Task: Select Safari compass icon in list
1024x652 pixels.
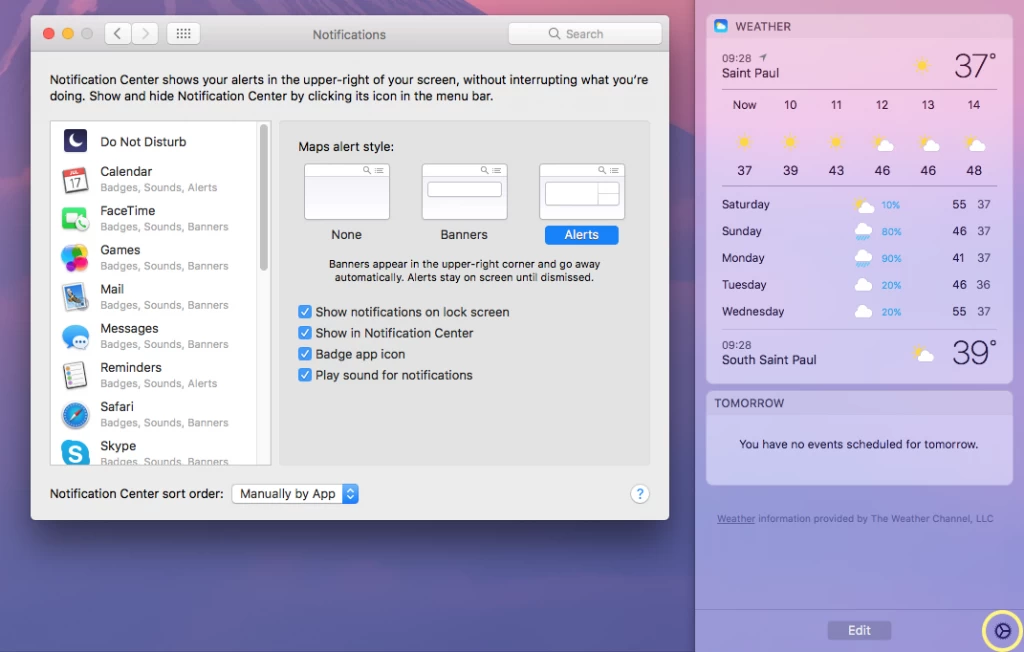Action: click(x=75, y=415)
